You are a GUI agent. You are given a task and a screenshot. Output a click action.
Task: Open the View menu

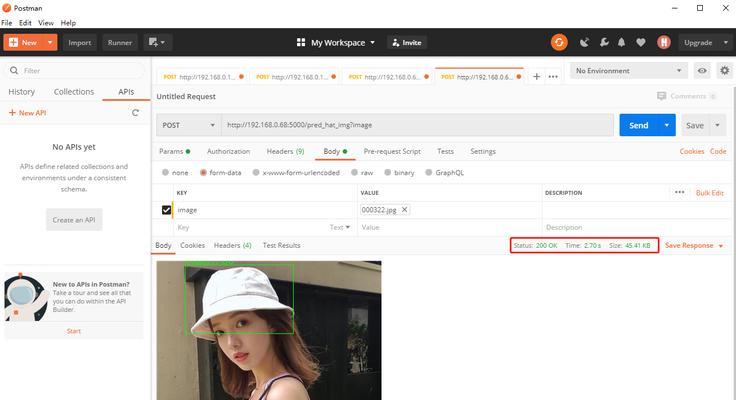click(x=46, y=23)
